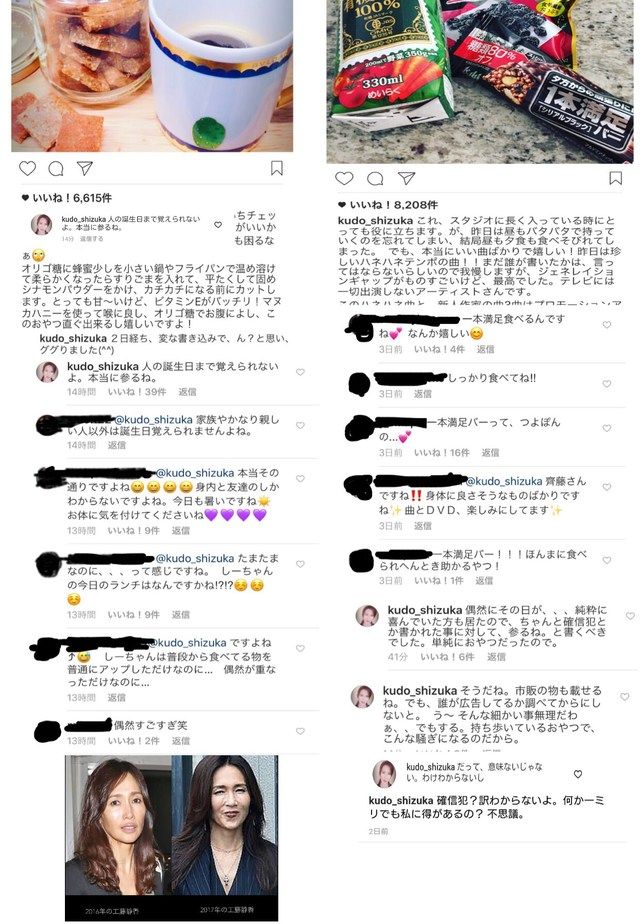Like the left post with heart icon
The width and height of the screenshot is (640, 924).
point(28,169)
